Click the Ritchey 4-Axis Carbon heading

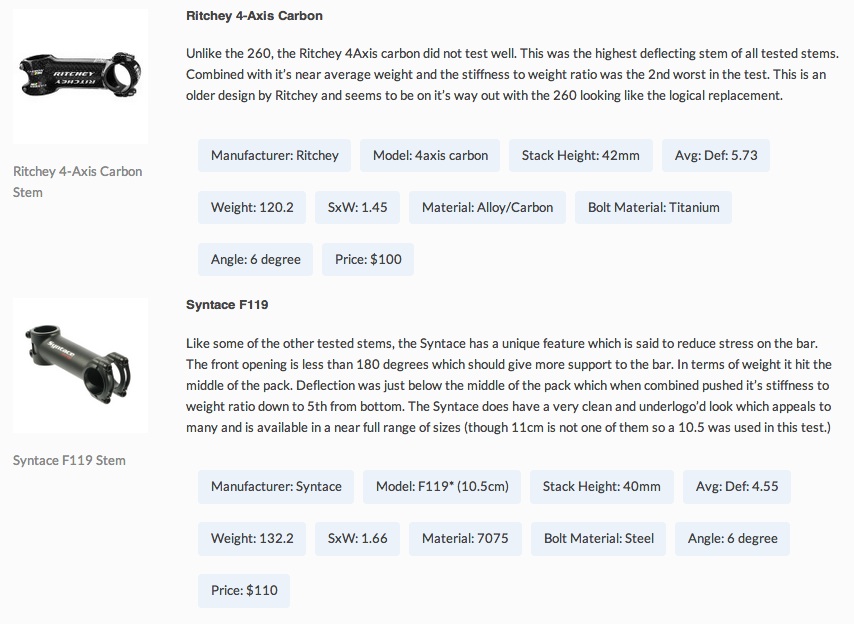(x=254, y=16)
